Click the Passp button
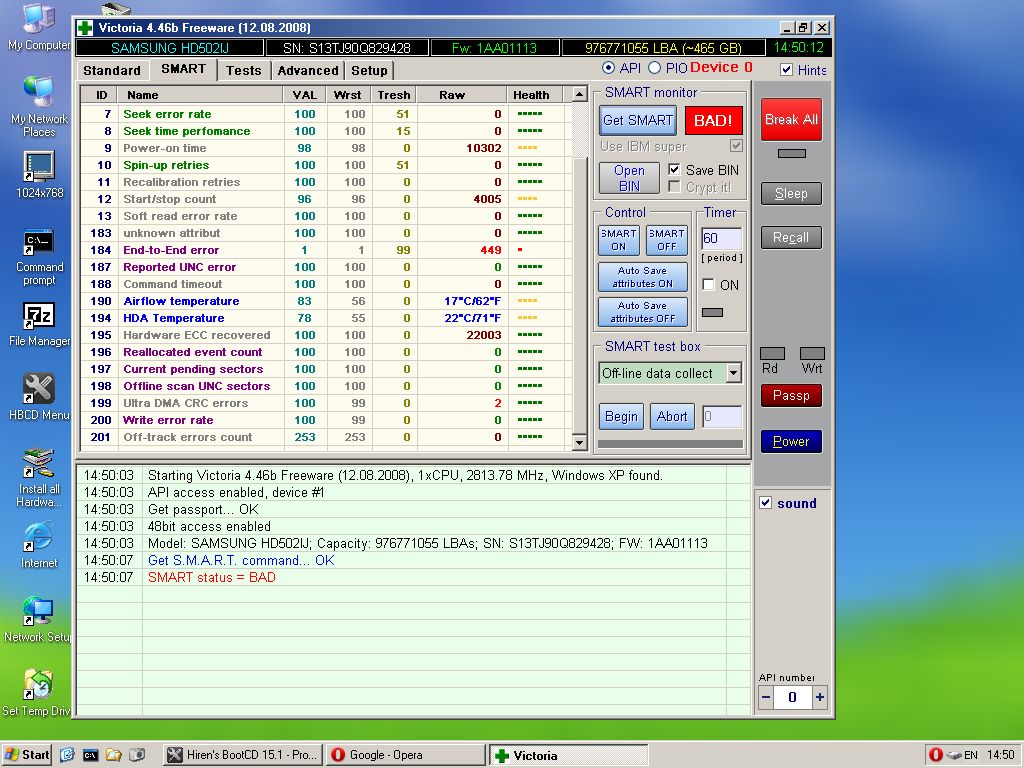 [791, 395]
